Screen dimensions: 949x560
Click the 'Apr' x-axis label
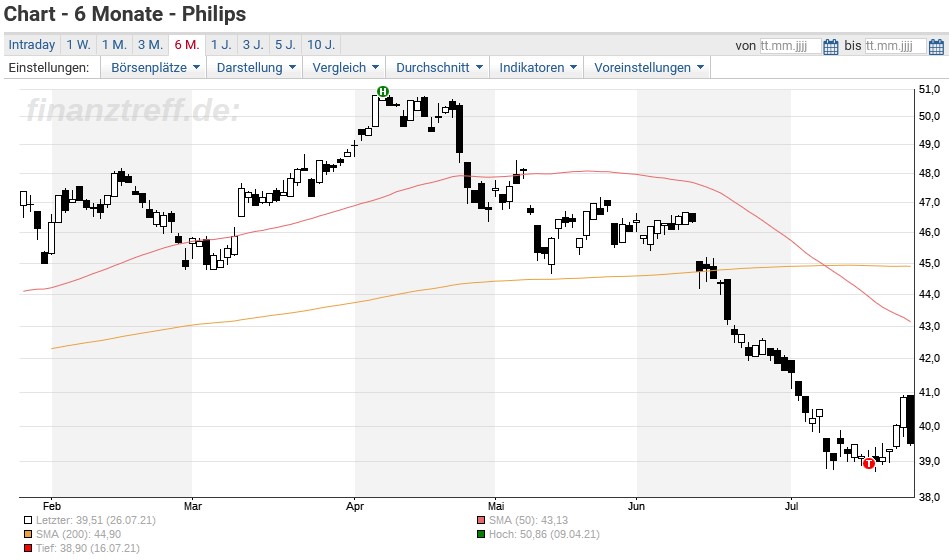(x=355, y=506)
